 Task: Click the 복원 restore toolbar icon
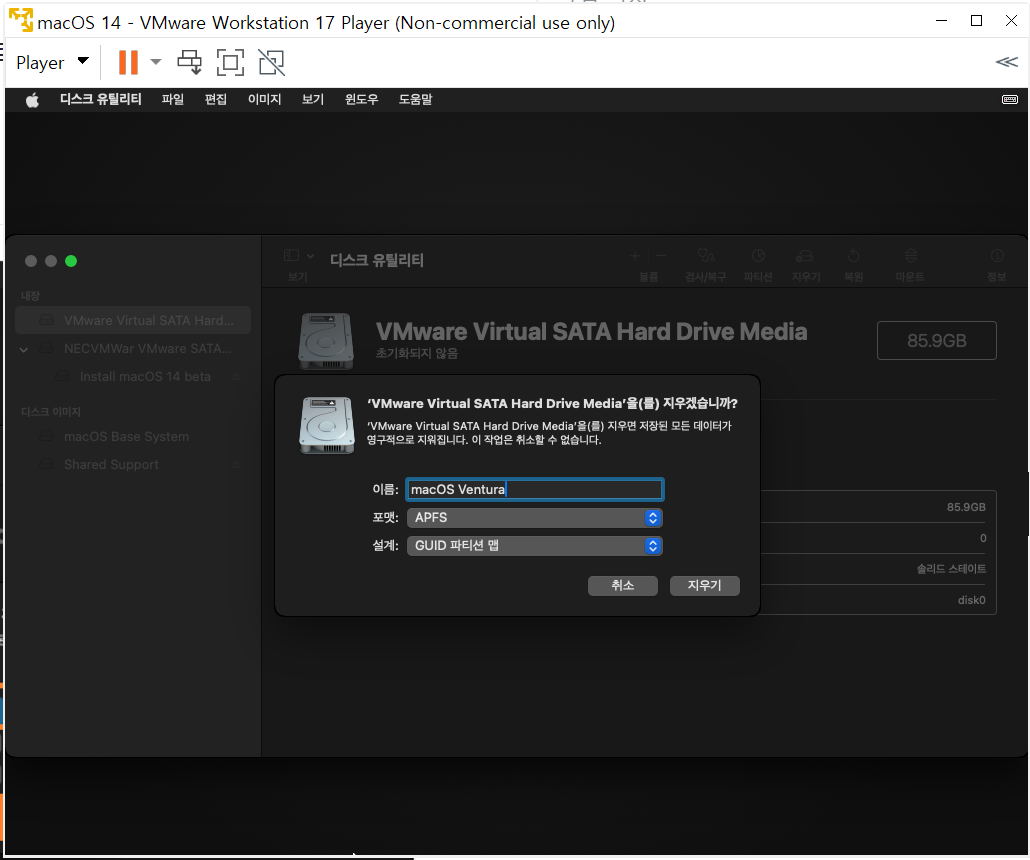[853, 256]
